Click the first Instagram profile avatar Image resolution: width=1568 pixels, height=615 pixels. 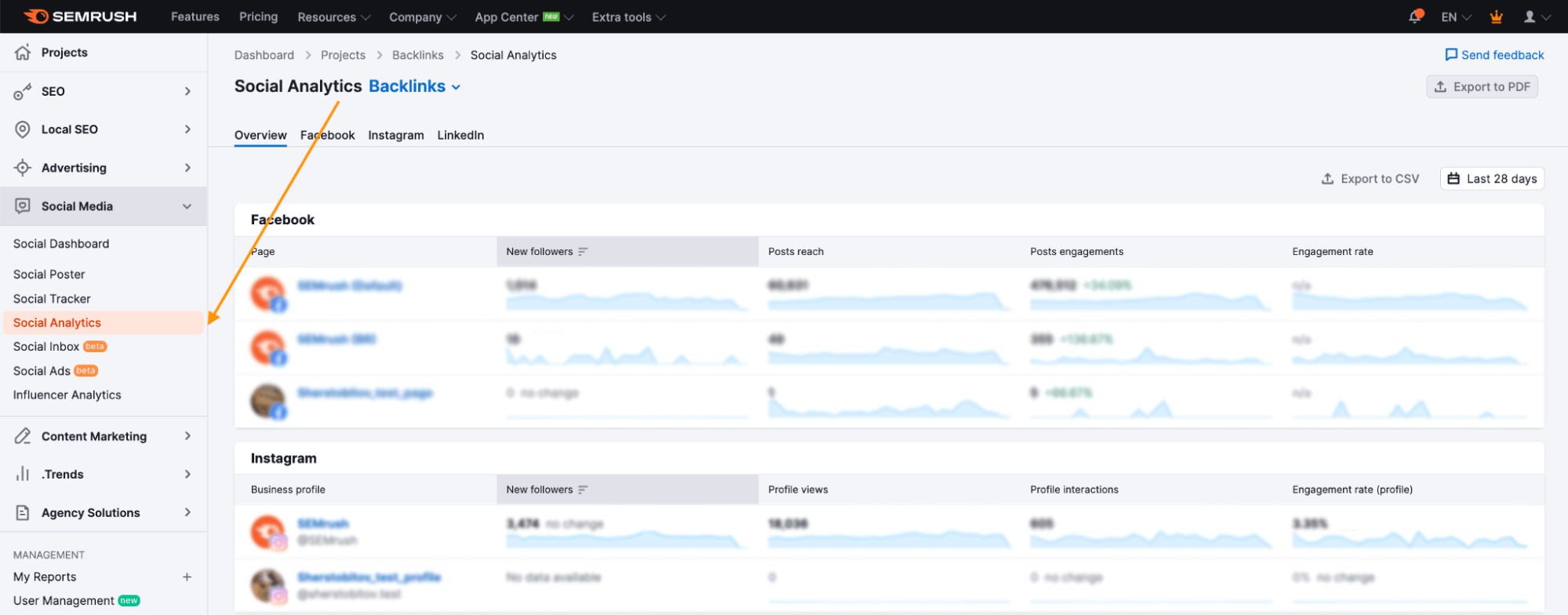tap(267, 532)
